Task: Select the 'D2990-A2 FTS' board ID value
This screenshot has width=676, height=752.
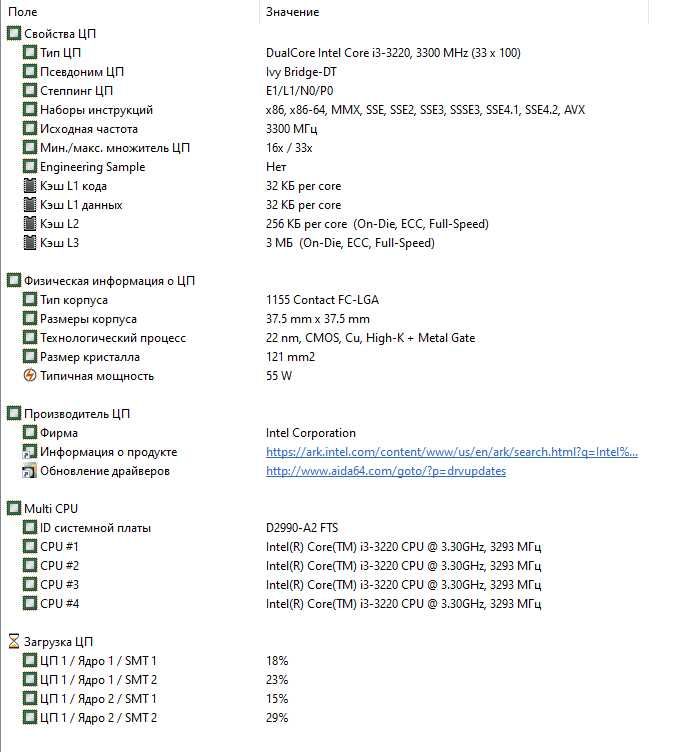Action: [x=302, y=528]
